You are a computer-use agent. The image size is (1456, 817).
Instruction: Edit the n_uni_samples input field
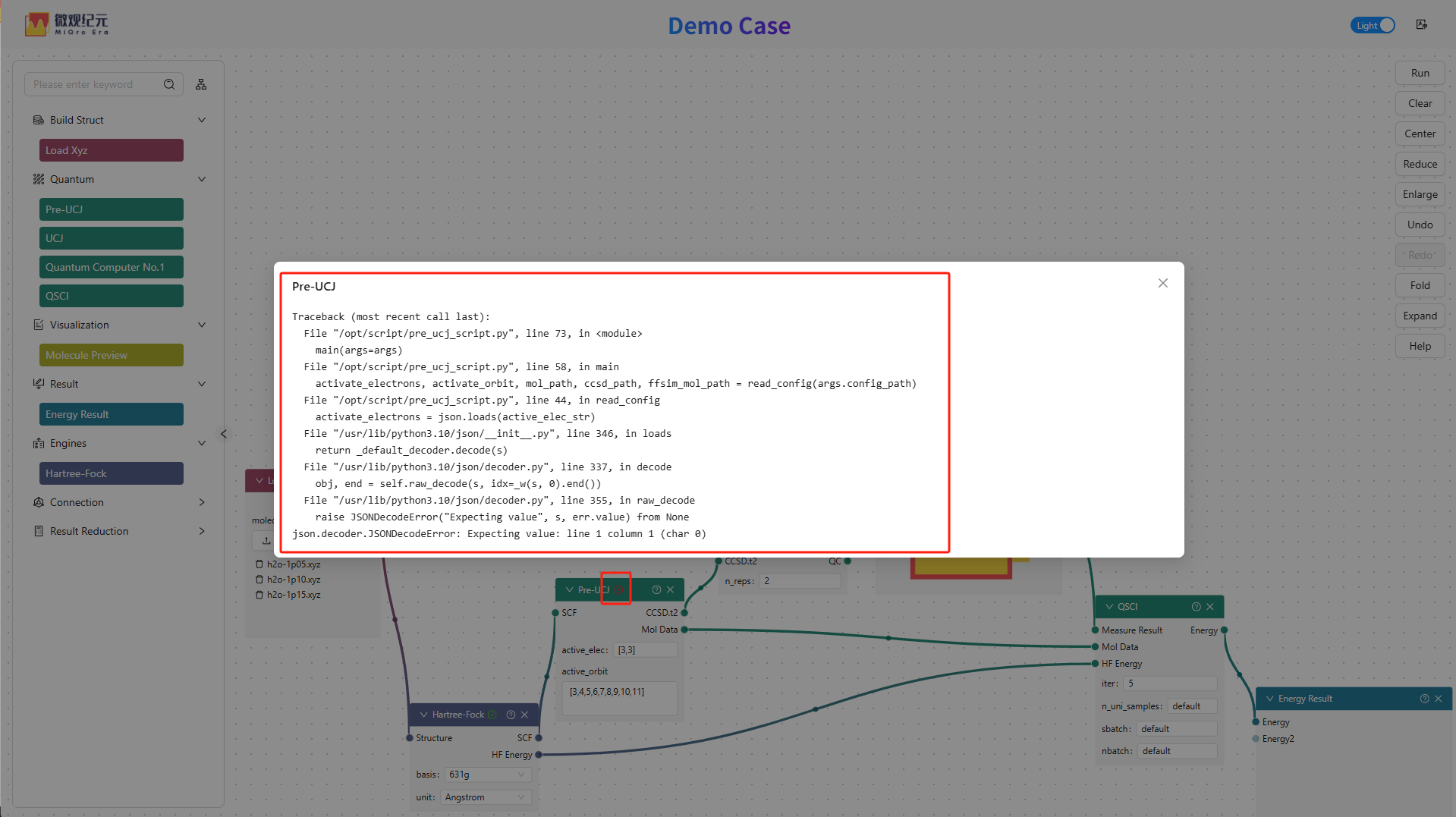(x=1192, y=706)
